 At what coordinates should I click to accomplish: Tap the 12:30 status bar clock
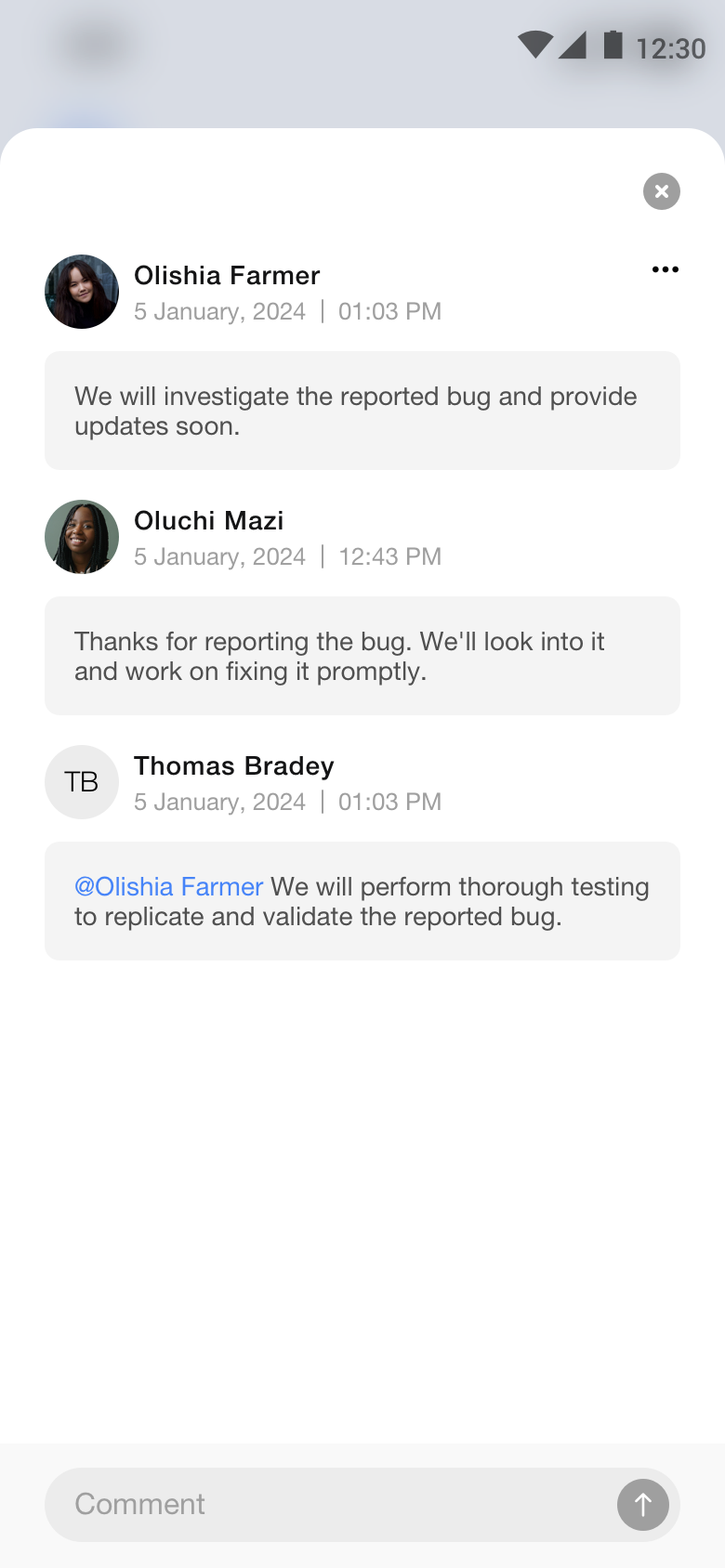[x=671, y=48]
